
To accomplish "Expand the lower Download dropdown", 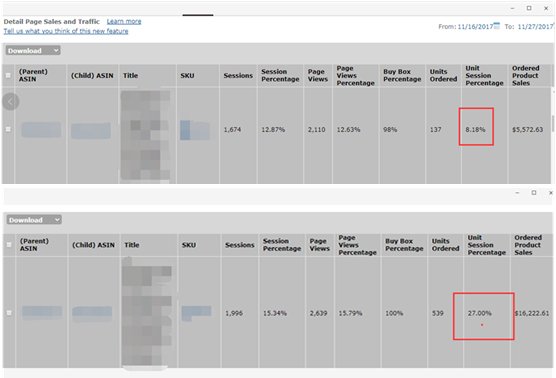I will pos(34,220).
